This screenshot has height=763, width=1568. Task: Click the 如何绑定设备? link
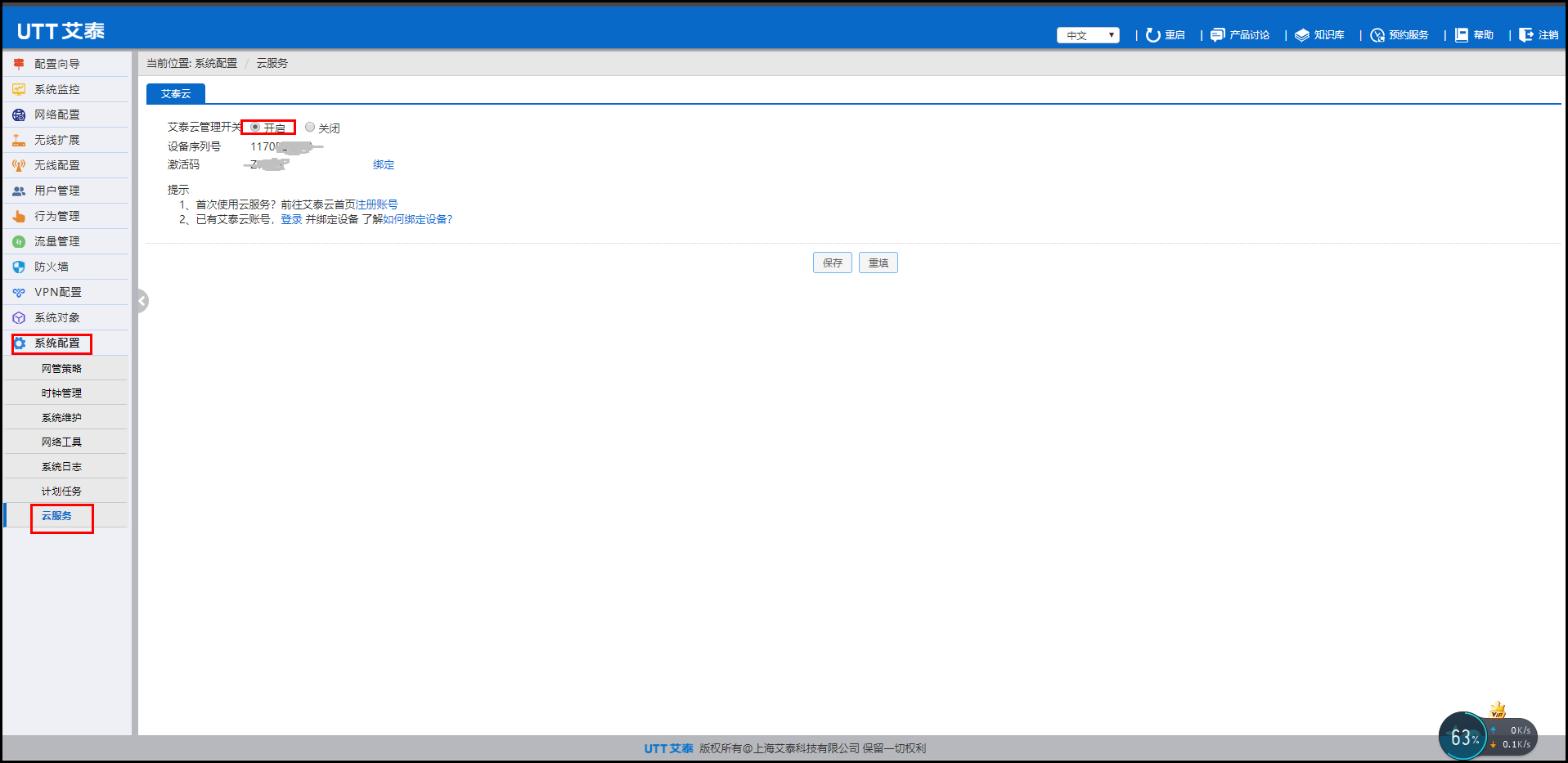418,219
